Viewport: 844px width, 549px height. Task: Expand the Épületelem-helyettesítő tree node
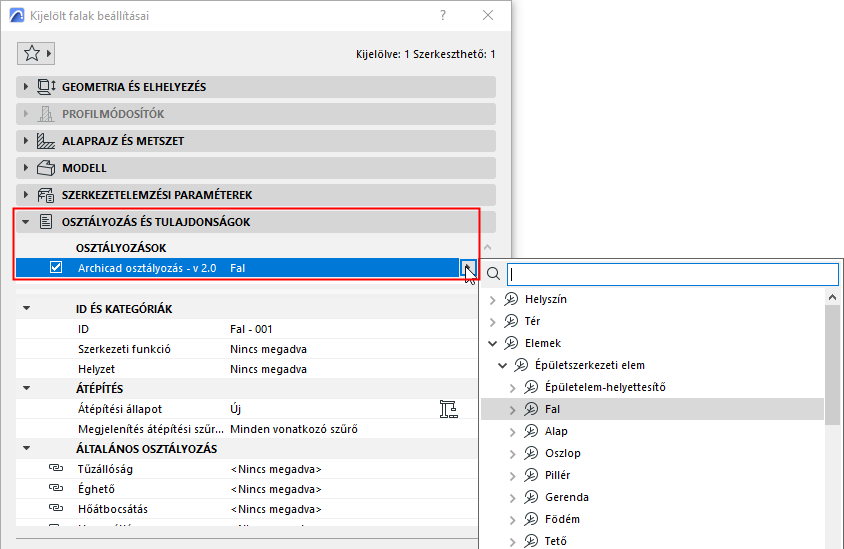pyautogui.click(x=512, y=388)
